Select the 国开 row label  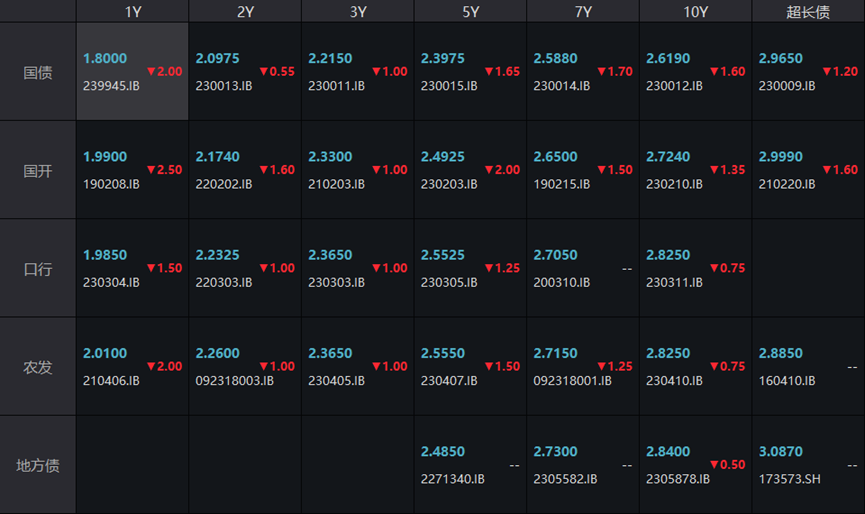point(38,170)
